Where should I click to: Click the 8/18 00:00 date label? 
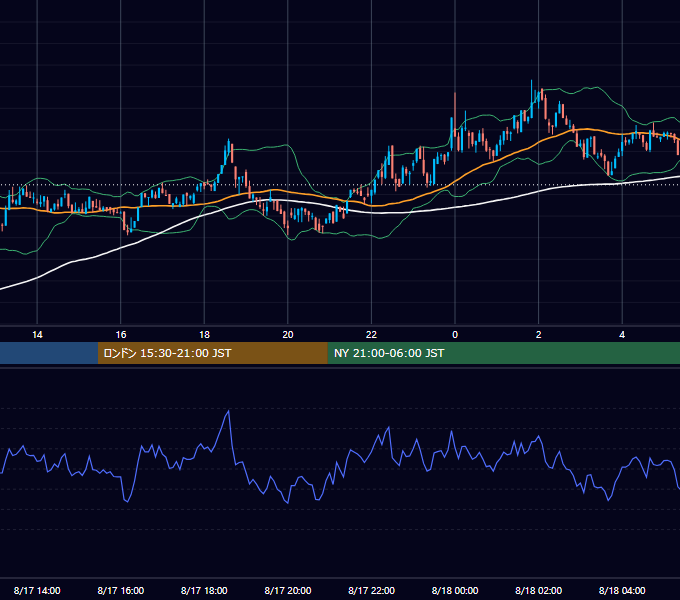(455, 590)
